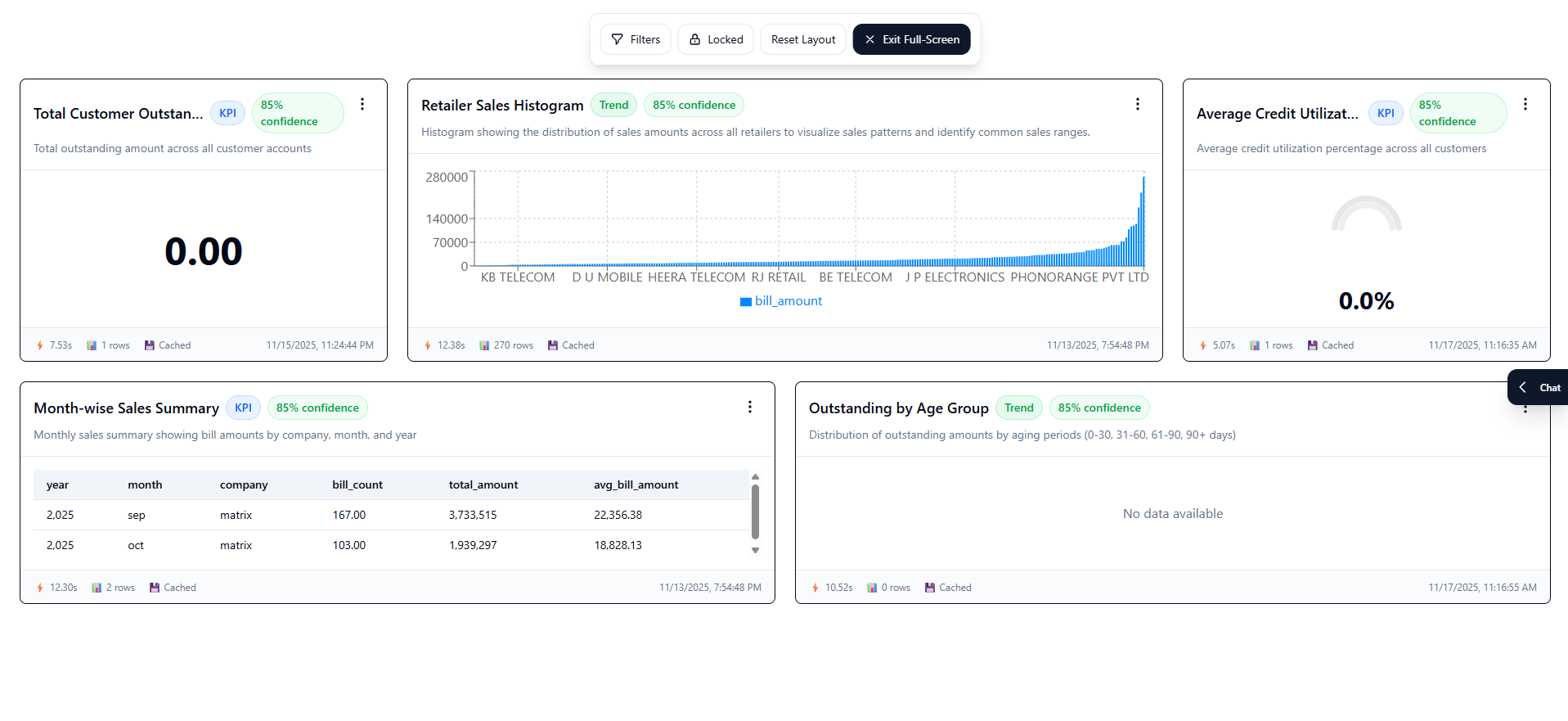Click KPI badge on Month-wise Sales Summary
This screenshot has height=721, width=1568.
[243, 408]
